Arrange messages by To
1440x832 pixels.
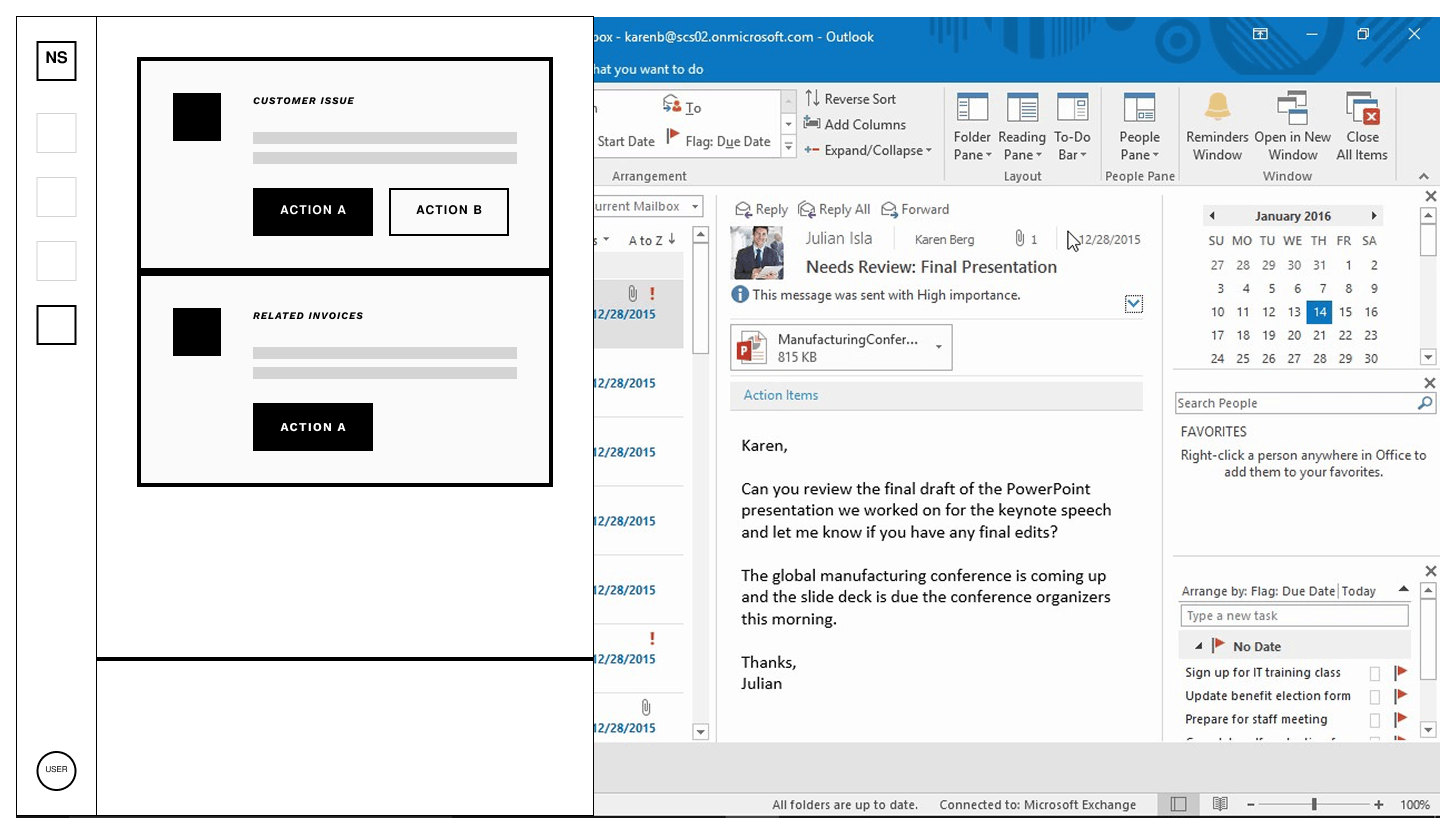pos(682,107)
